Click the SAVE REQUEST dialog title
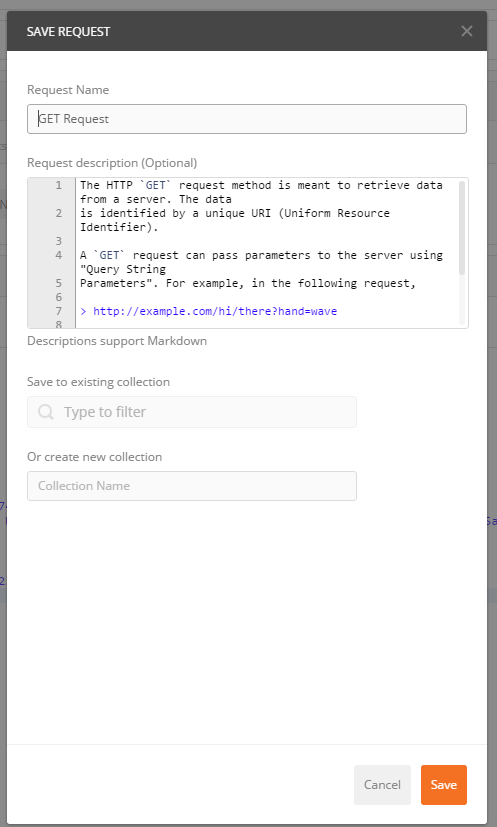This screenshot has width=497, height=827. (x=69, y=32)
